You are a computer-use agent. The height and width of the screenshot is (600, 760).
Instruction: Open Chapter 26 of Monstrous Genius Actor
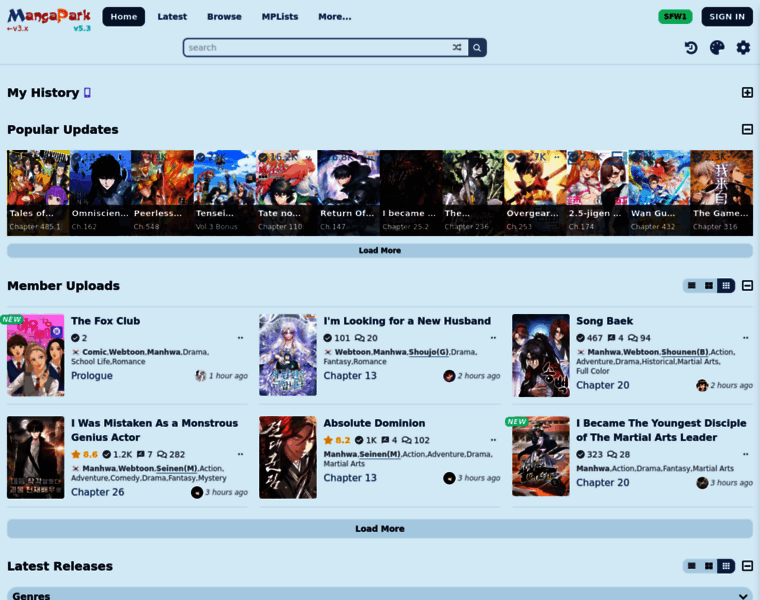point(97,492)
